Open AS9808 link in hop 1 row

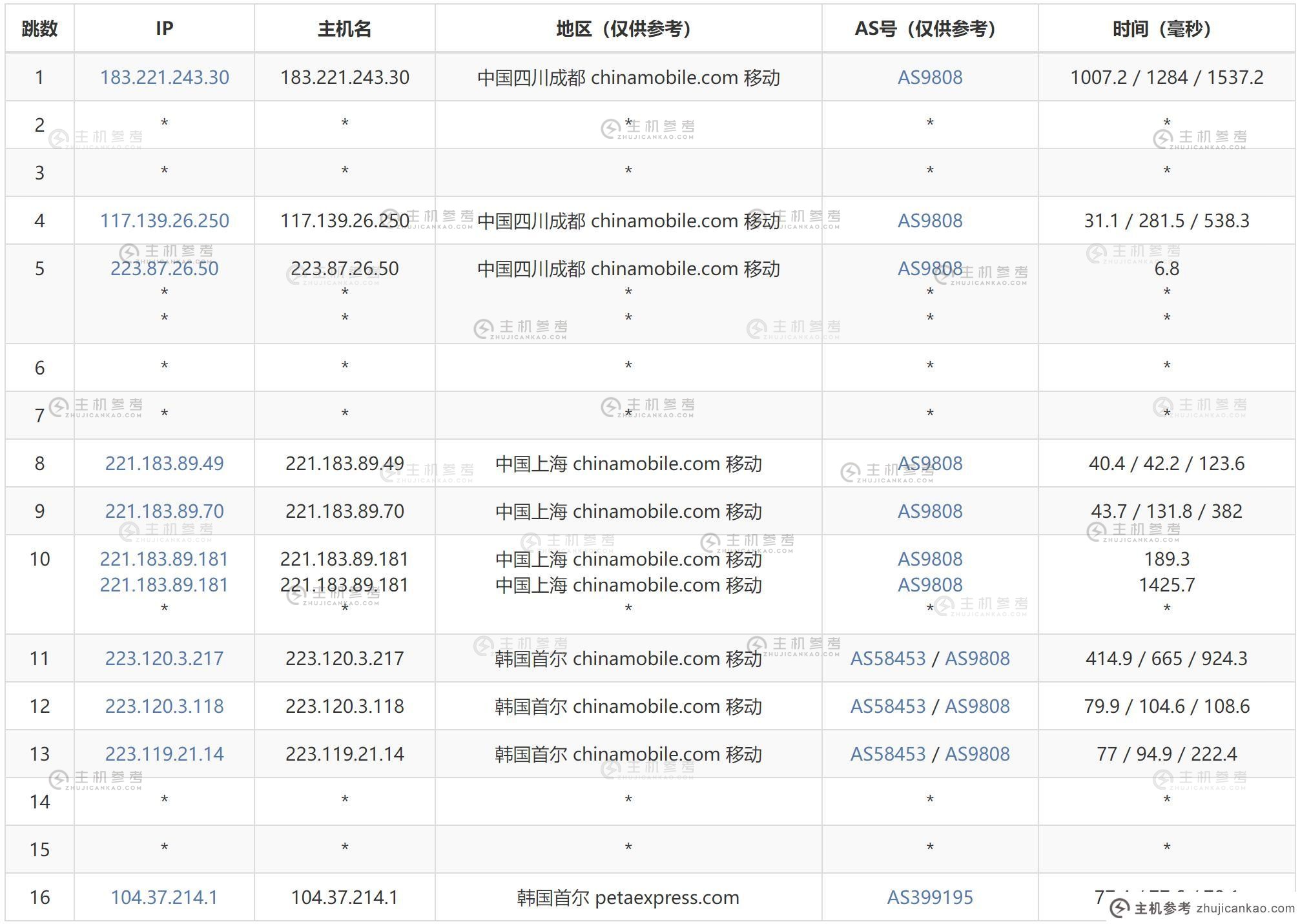point(930,77)
